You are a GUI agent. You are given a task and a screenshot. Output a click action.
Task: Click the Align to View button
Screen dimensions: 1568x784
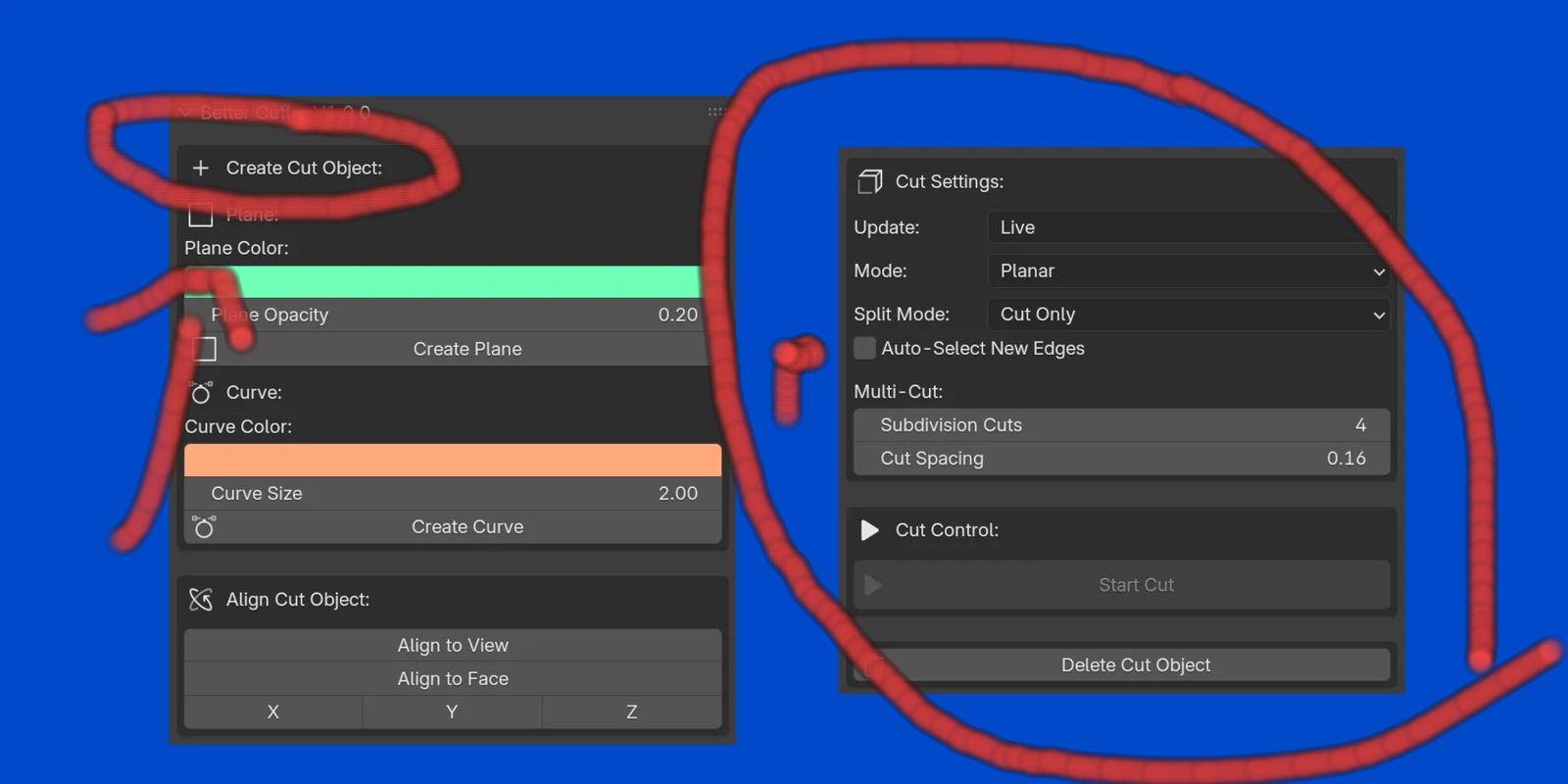pyautogui.click(x=453, y=646)
